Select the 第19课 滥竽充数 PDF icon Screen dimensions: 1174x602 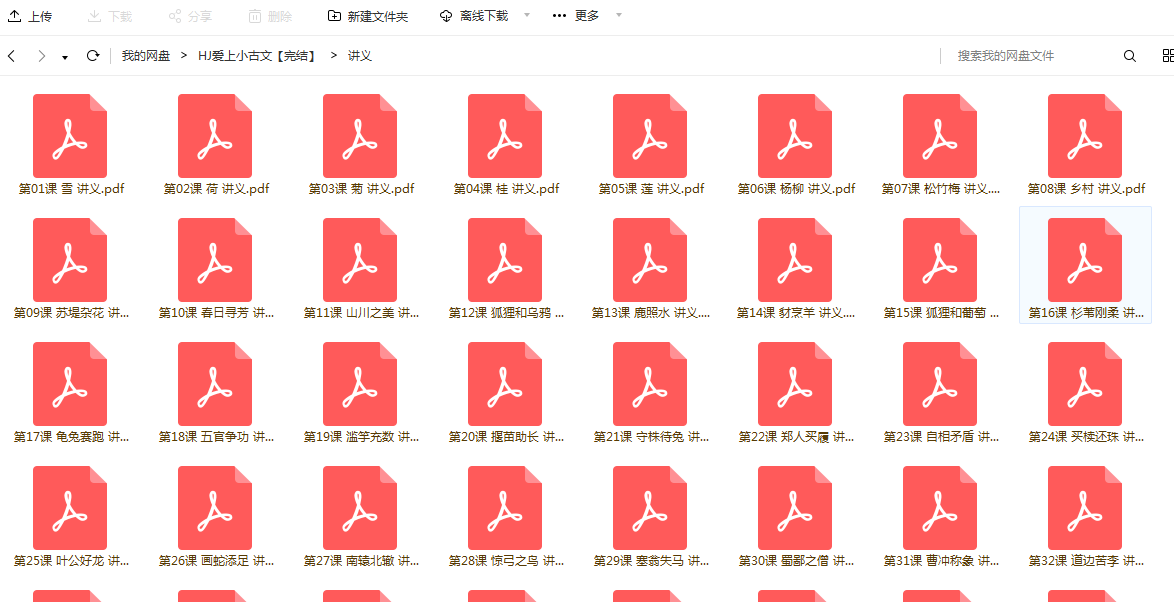tap(360, 384)
